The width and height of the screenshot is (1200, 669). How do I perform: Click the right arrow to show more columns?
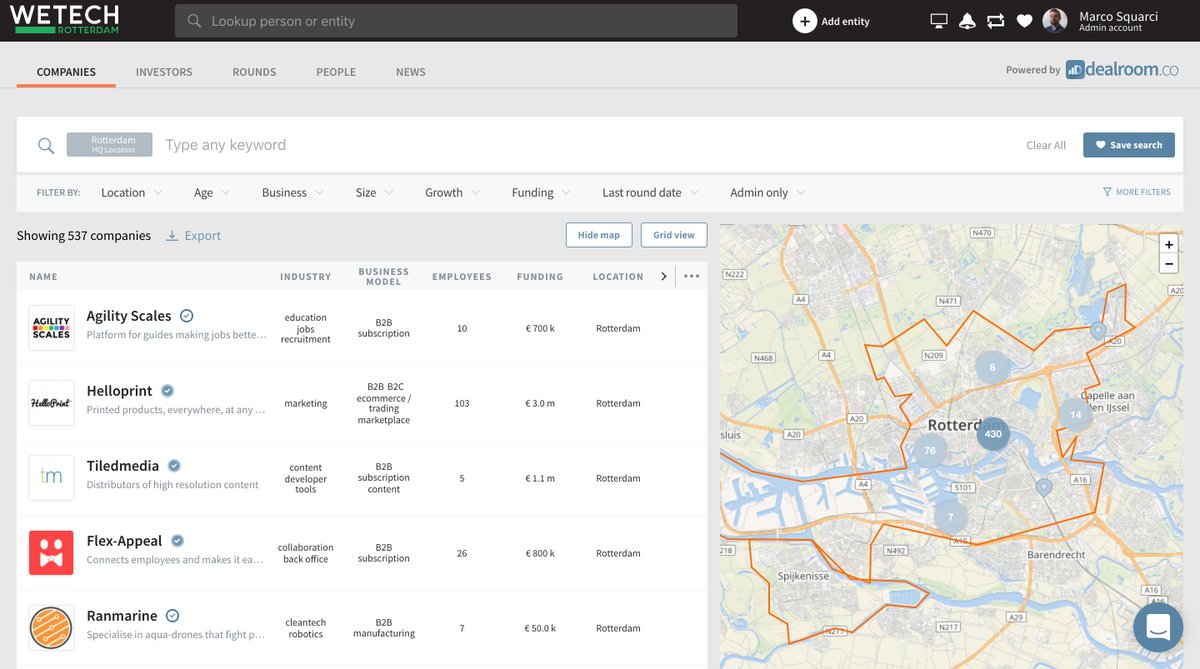click(x=664, y=276)
